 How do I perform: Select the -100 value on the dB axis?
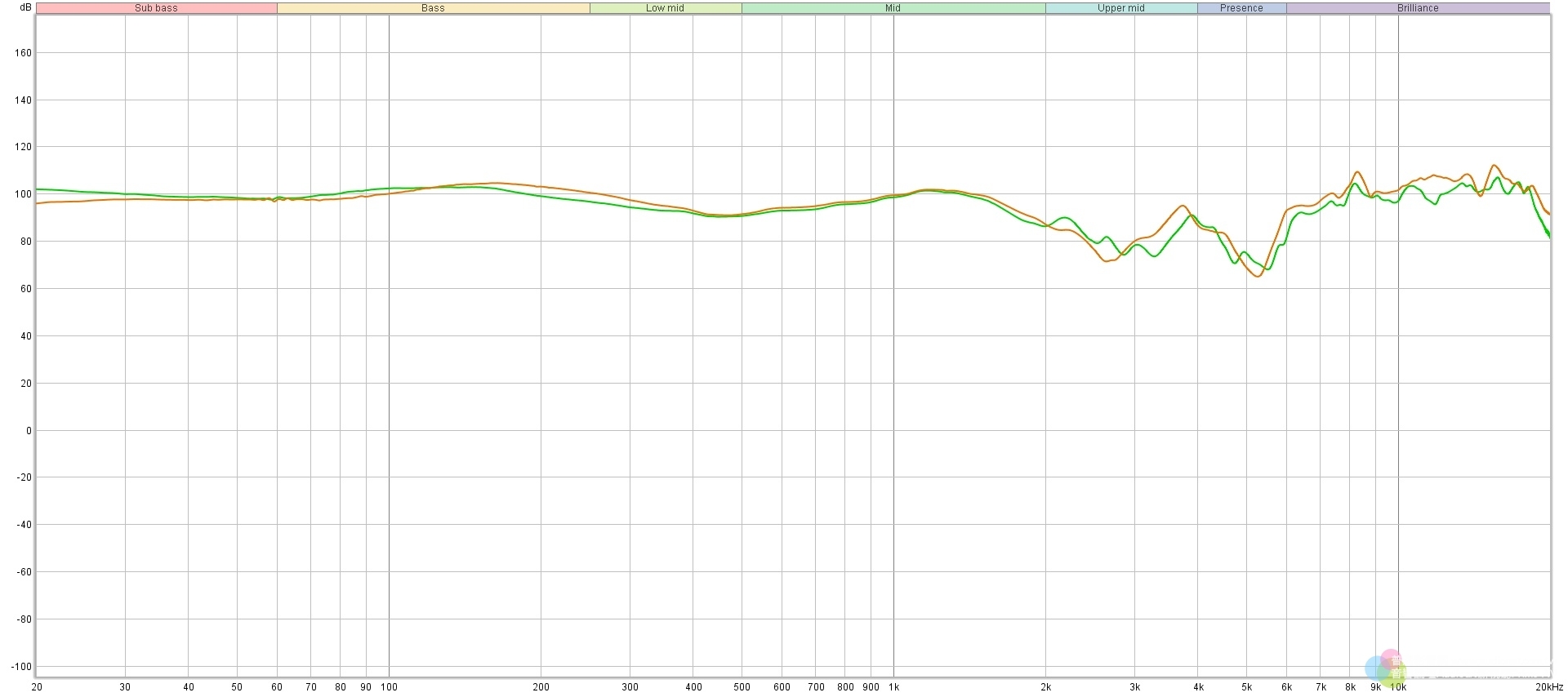click(21, 667)
